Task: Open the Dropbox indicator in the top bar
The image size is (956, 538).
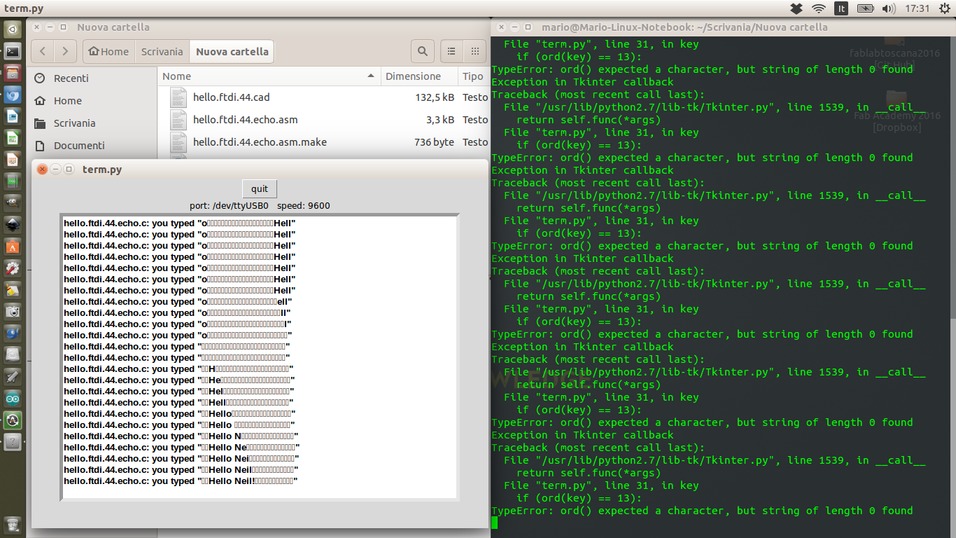Action: (796, 9)
